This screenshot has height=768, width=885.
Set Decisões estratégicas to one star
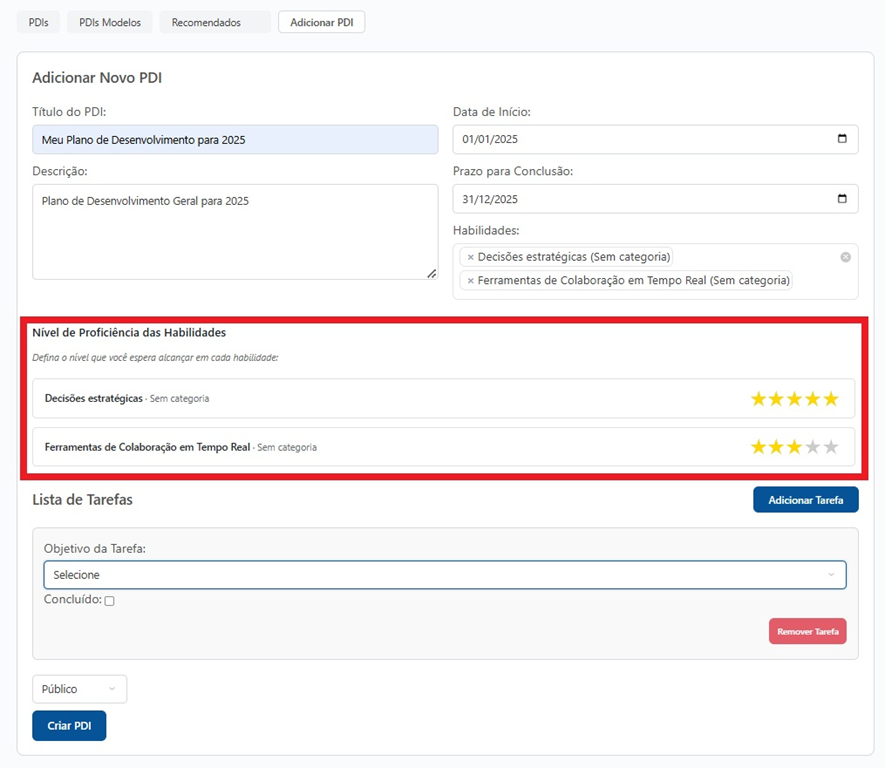(x=759, y=399)
